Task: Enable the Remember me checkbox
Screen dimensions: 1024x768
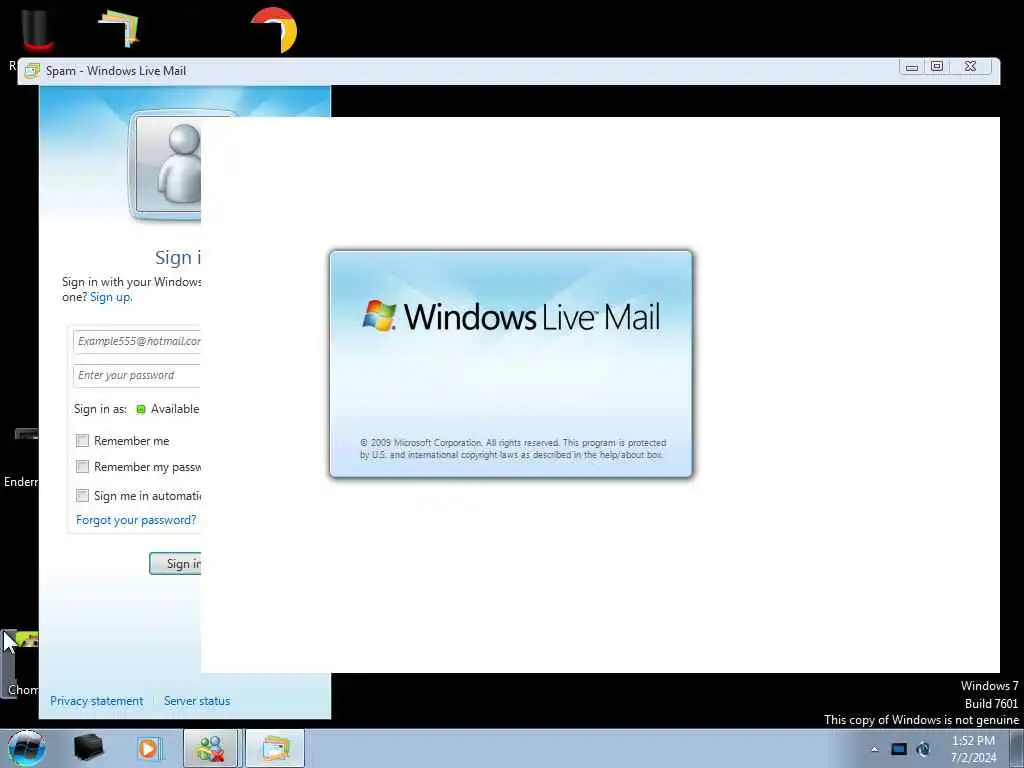Action: pos(82,441)
